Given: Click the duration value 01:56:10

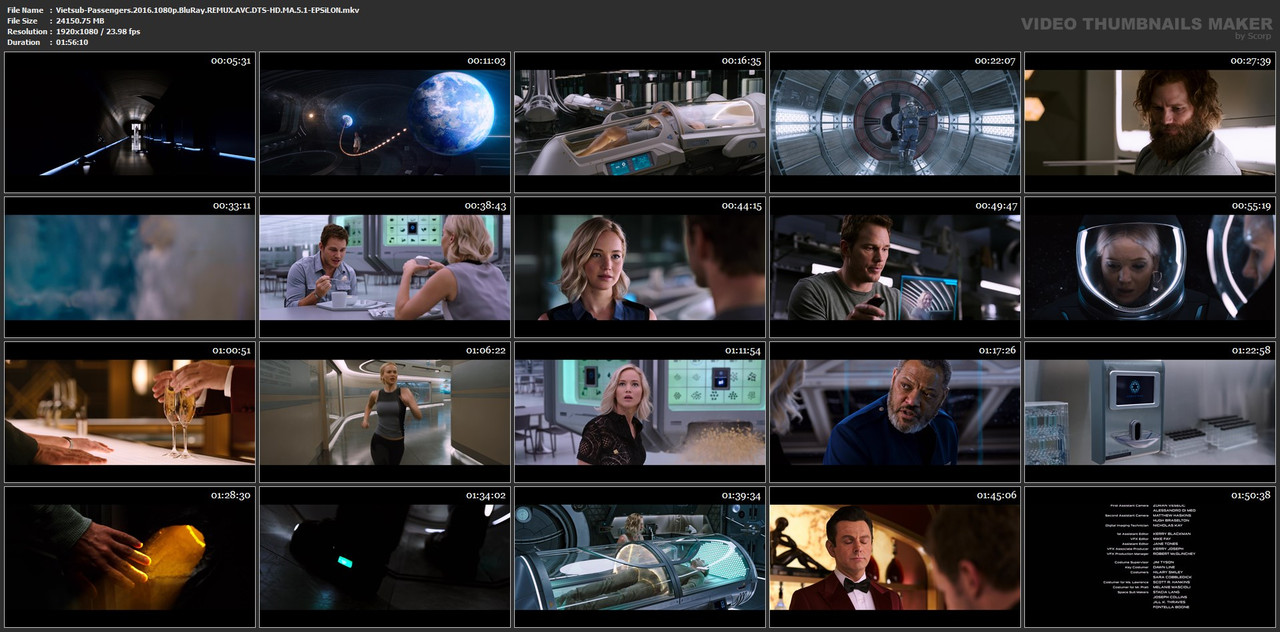Looking at the screenshot, I should tap(72, 43).
